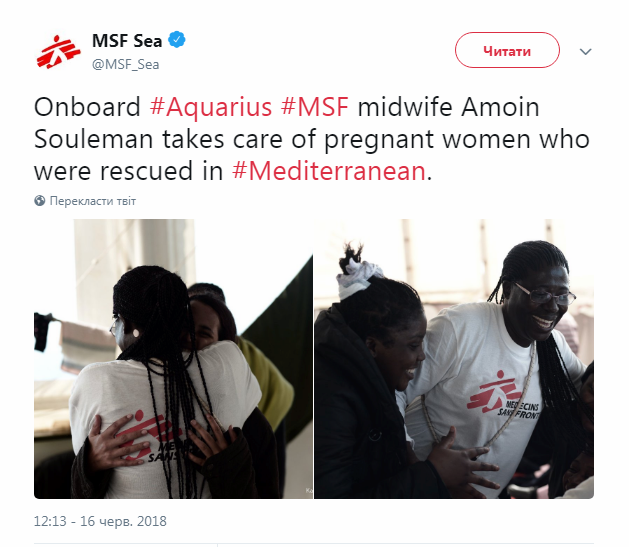Screen dimensions: 629x547
Task: Click the line Souleman takes care of pregnant
Action: 234,140
